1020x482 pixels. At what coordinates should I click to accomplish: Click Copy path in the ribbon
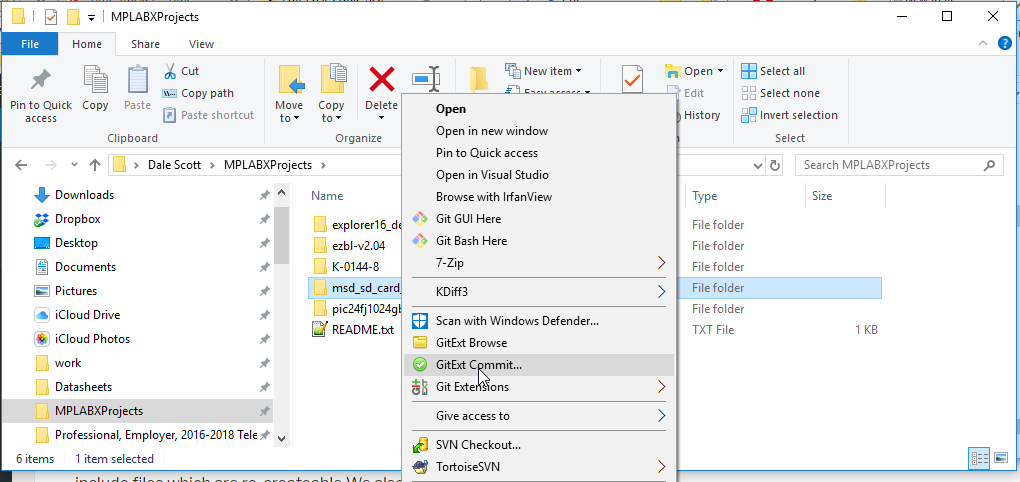[x=198, y=93]
